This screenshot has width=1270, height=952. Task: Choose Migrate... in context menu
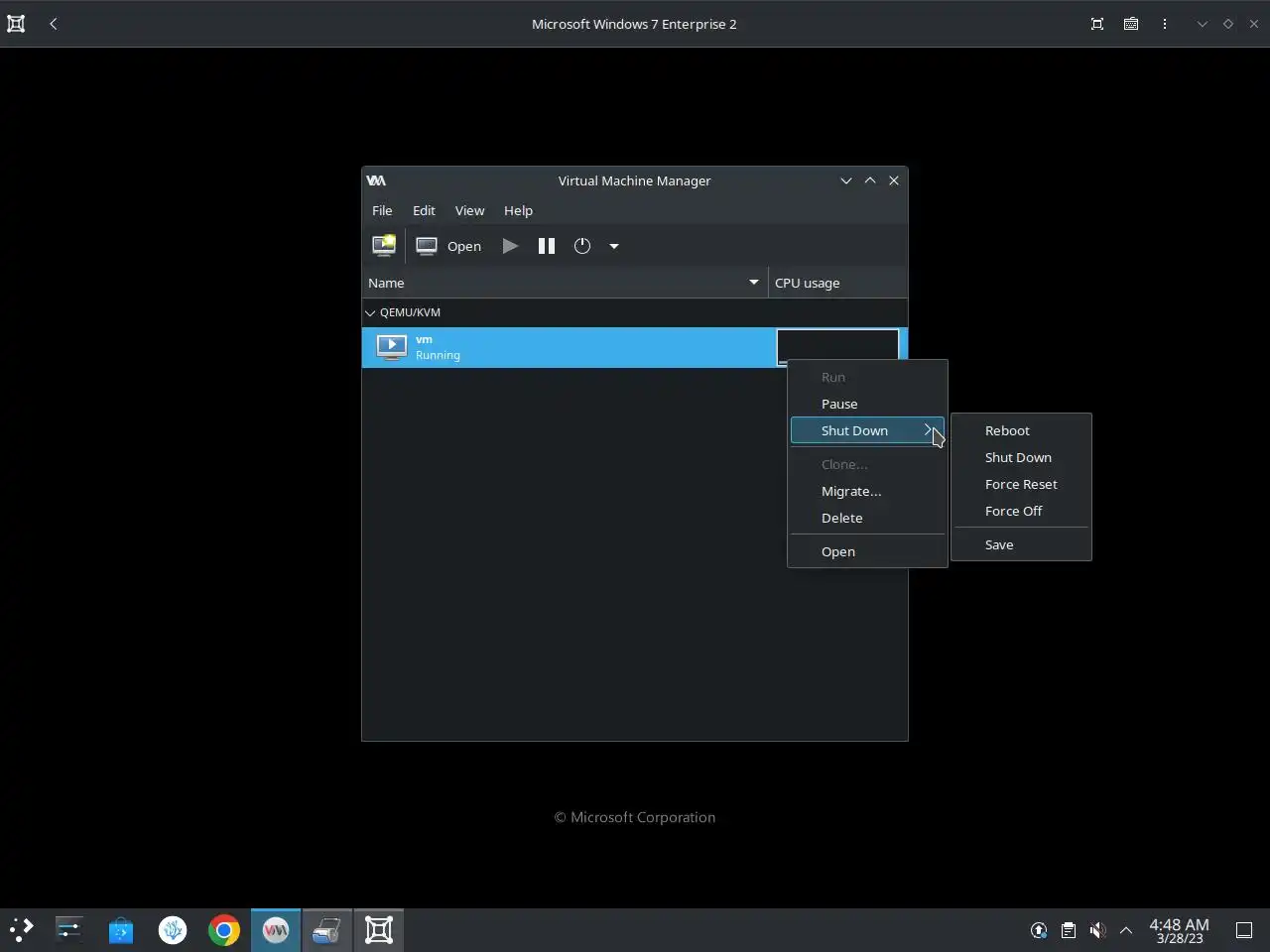(x=867, y=491)
